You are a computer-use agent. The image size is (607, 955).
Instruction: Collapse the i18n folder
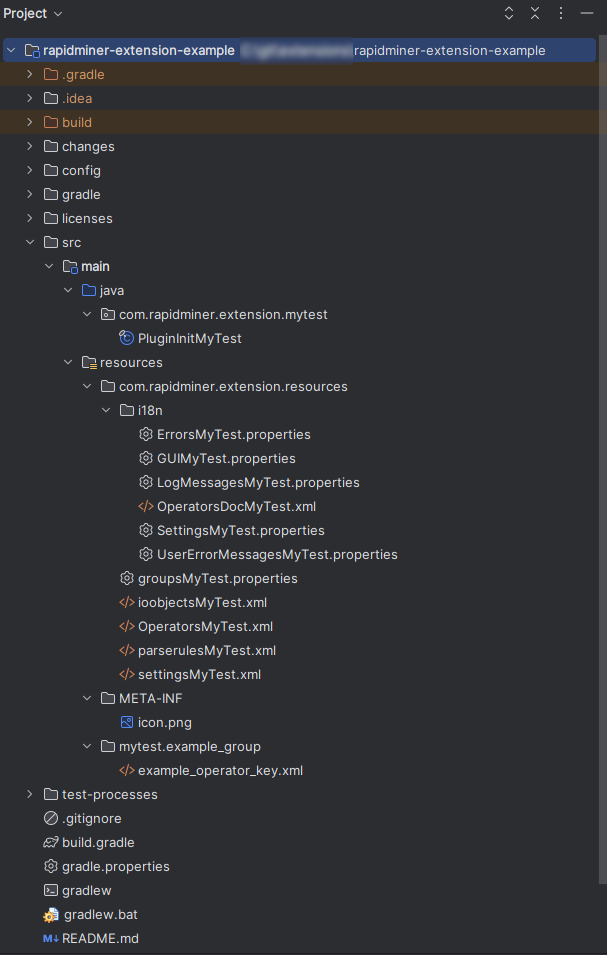[106, 410]
